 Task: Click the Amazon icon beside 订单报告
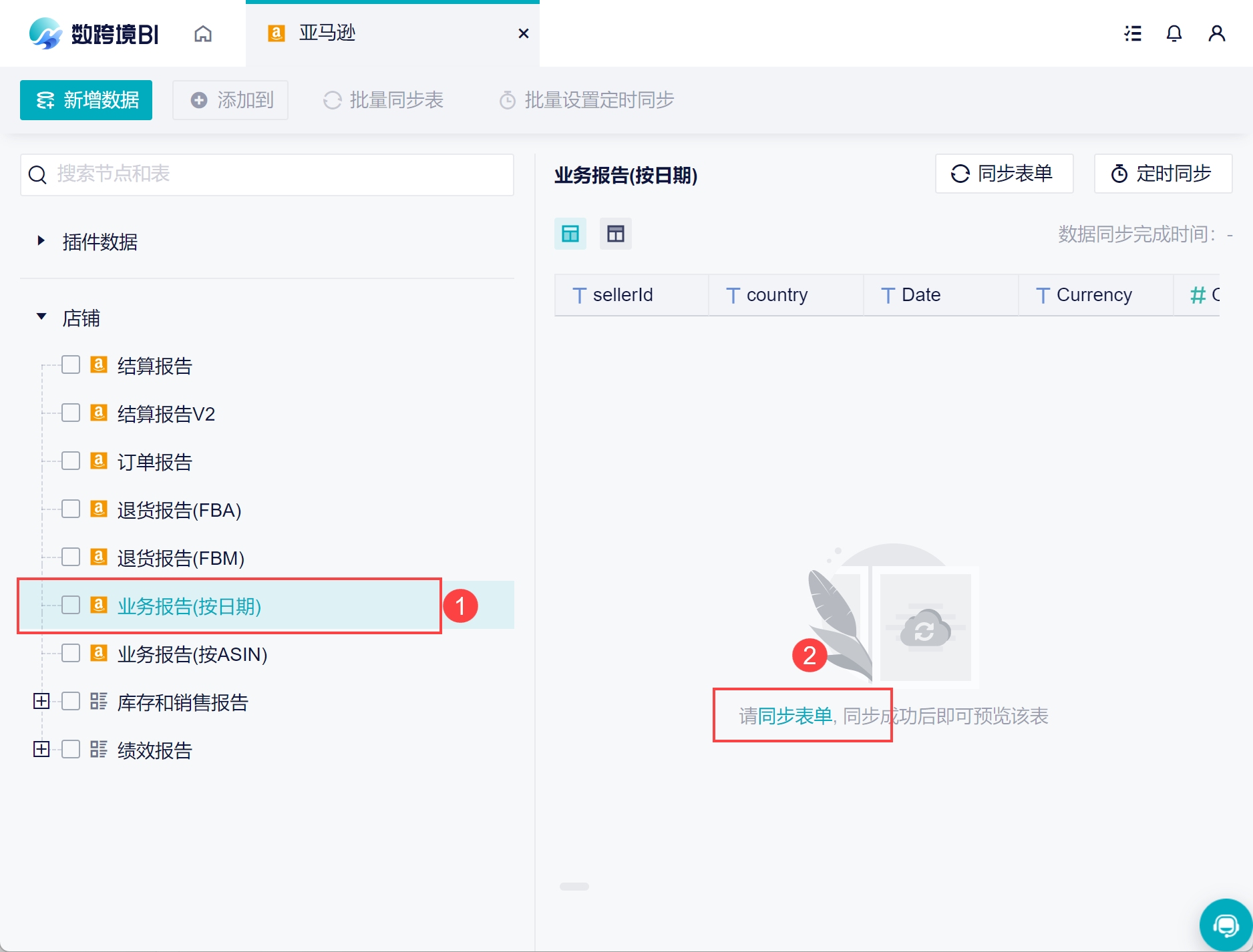[99, 461]
